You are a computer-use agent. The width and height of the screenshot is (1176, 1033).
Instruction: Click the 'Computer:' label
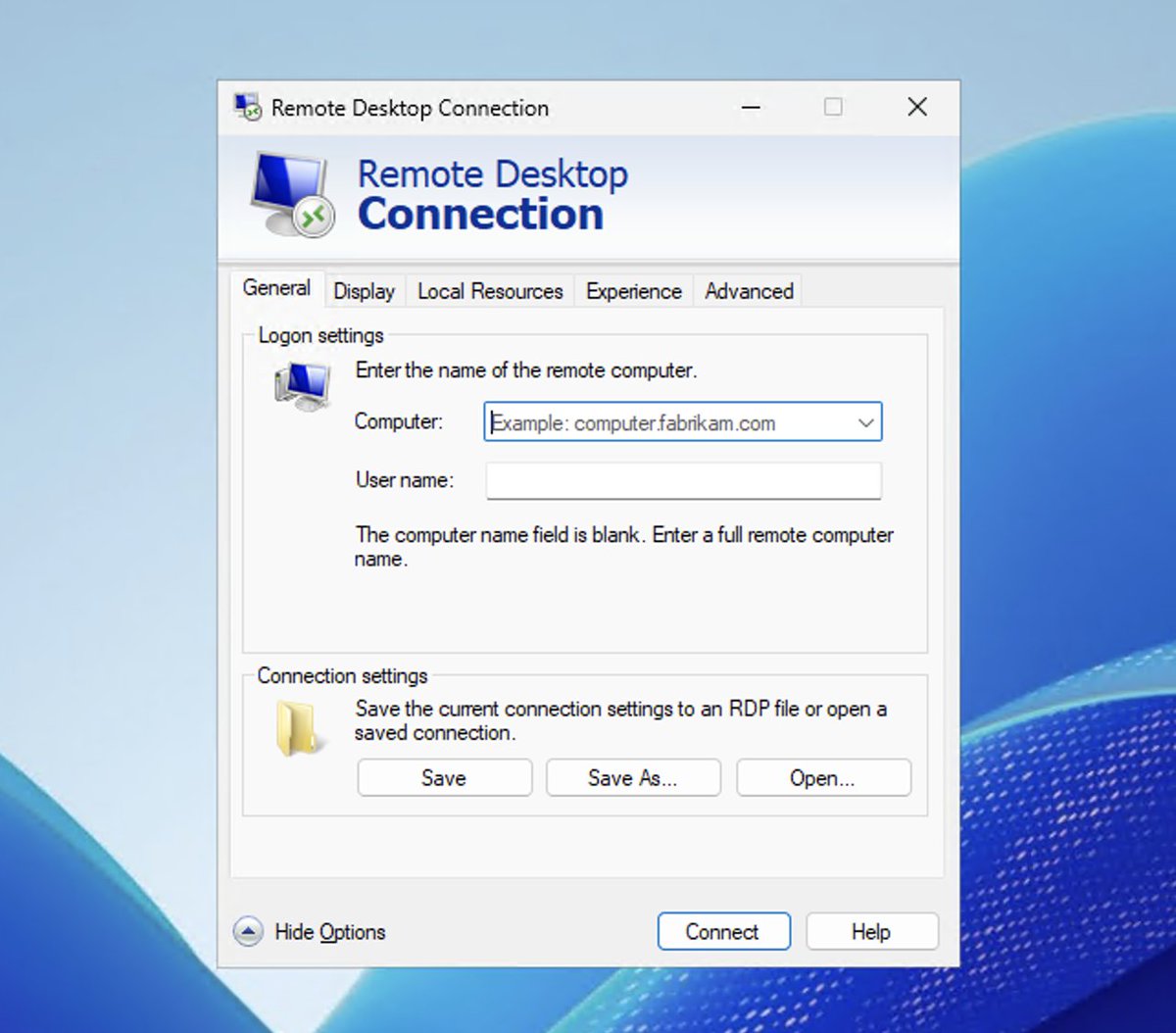398,421
